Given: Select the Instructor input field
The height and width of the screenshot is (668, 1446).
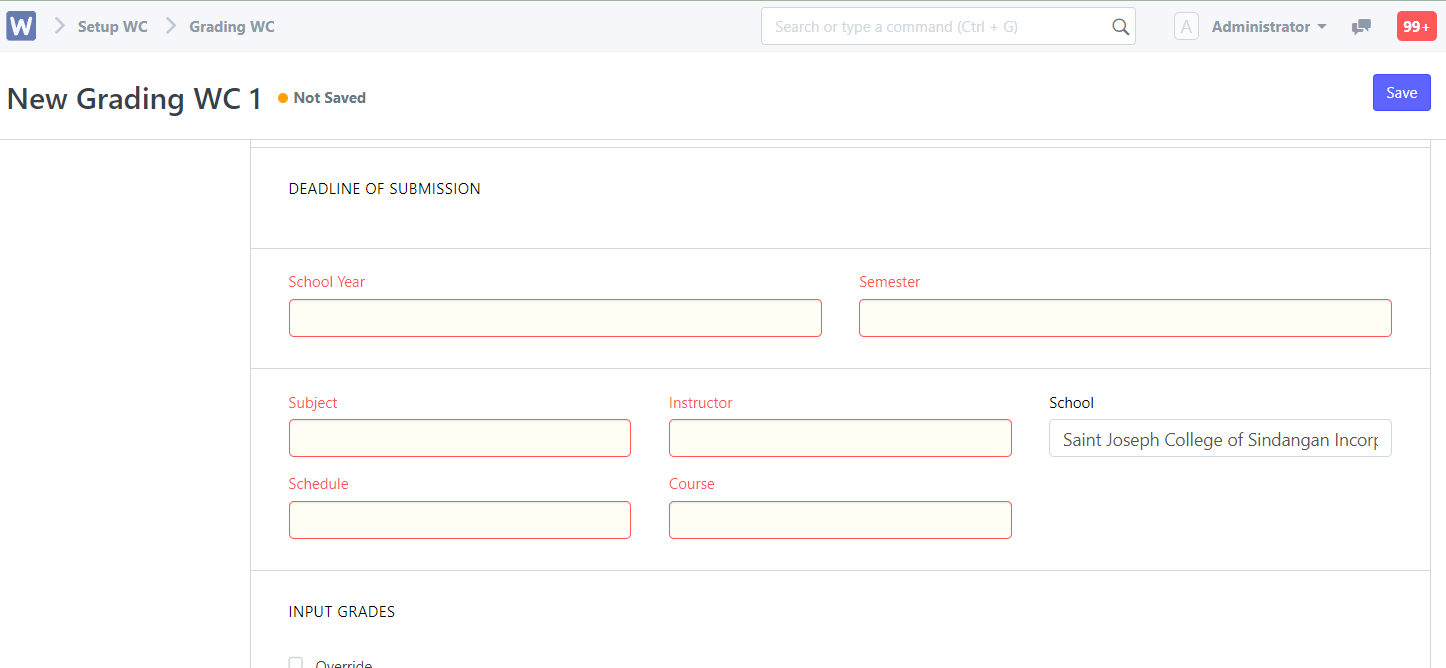Looking at the screenshot, I should coord(840,438).
